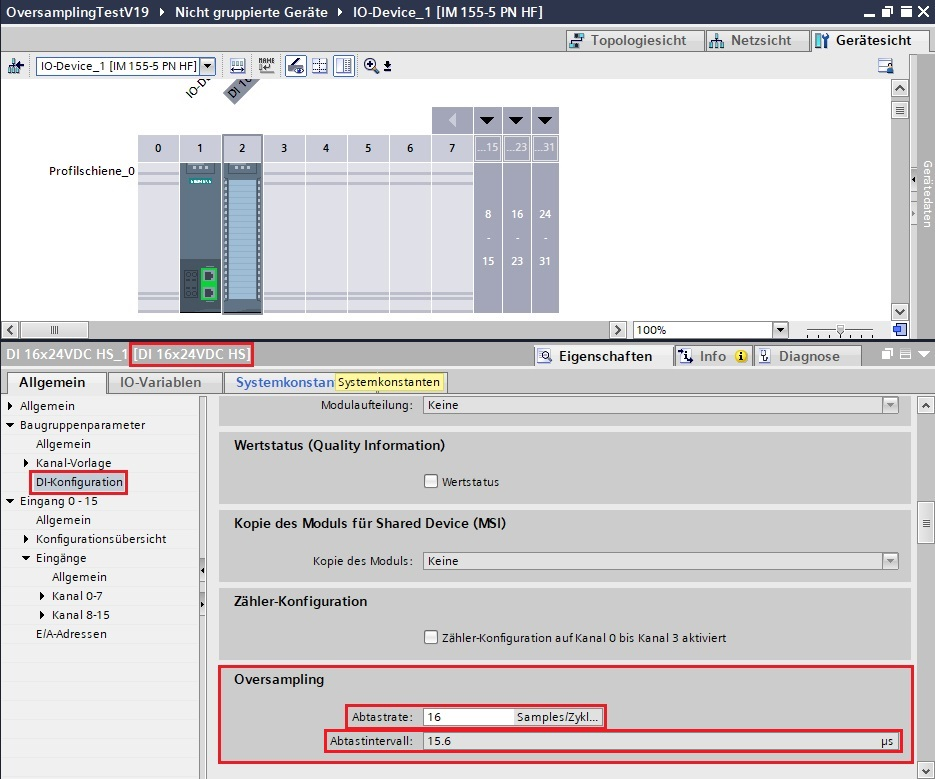Viewport: 935px width, 779px height.
Task: Click the overview navigation icon beside the zoom slider
Action: pos(900,329)
